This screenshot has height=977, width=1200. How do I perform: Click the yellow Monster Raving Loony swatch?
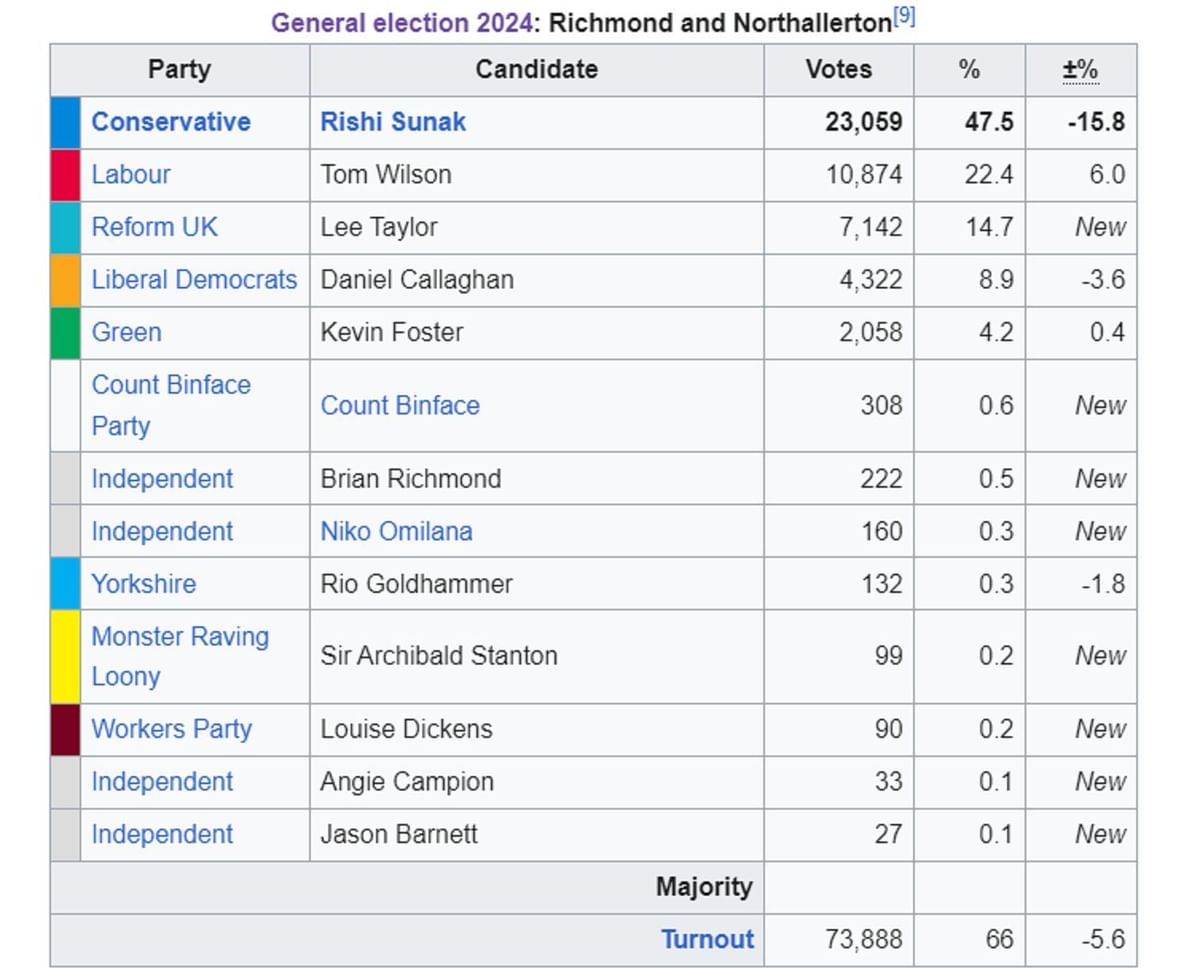(x=65, y=656)
